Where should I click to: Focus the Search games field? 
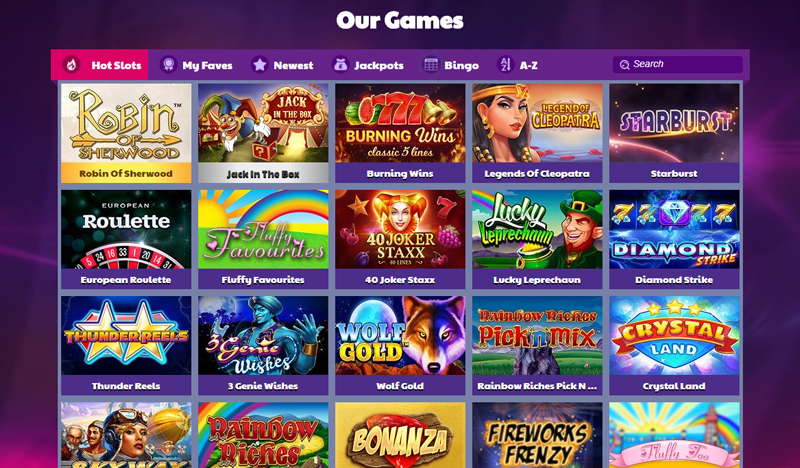coord(678,64)
